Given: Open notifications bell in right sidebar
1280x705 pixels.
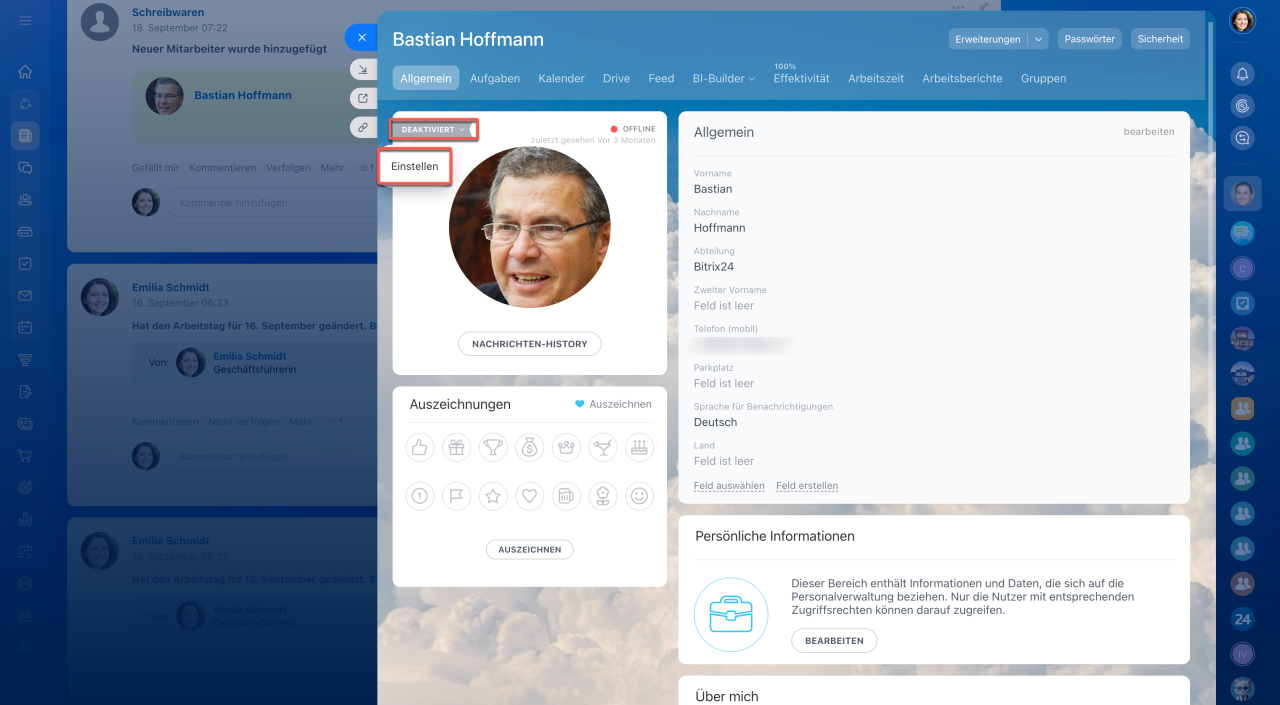Looking at the screenshot, I should tap(1242, 73).
